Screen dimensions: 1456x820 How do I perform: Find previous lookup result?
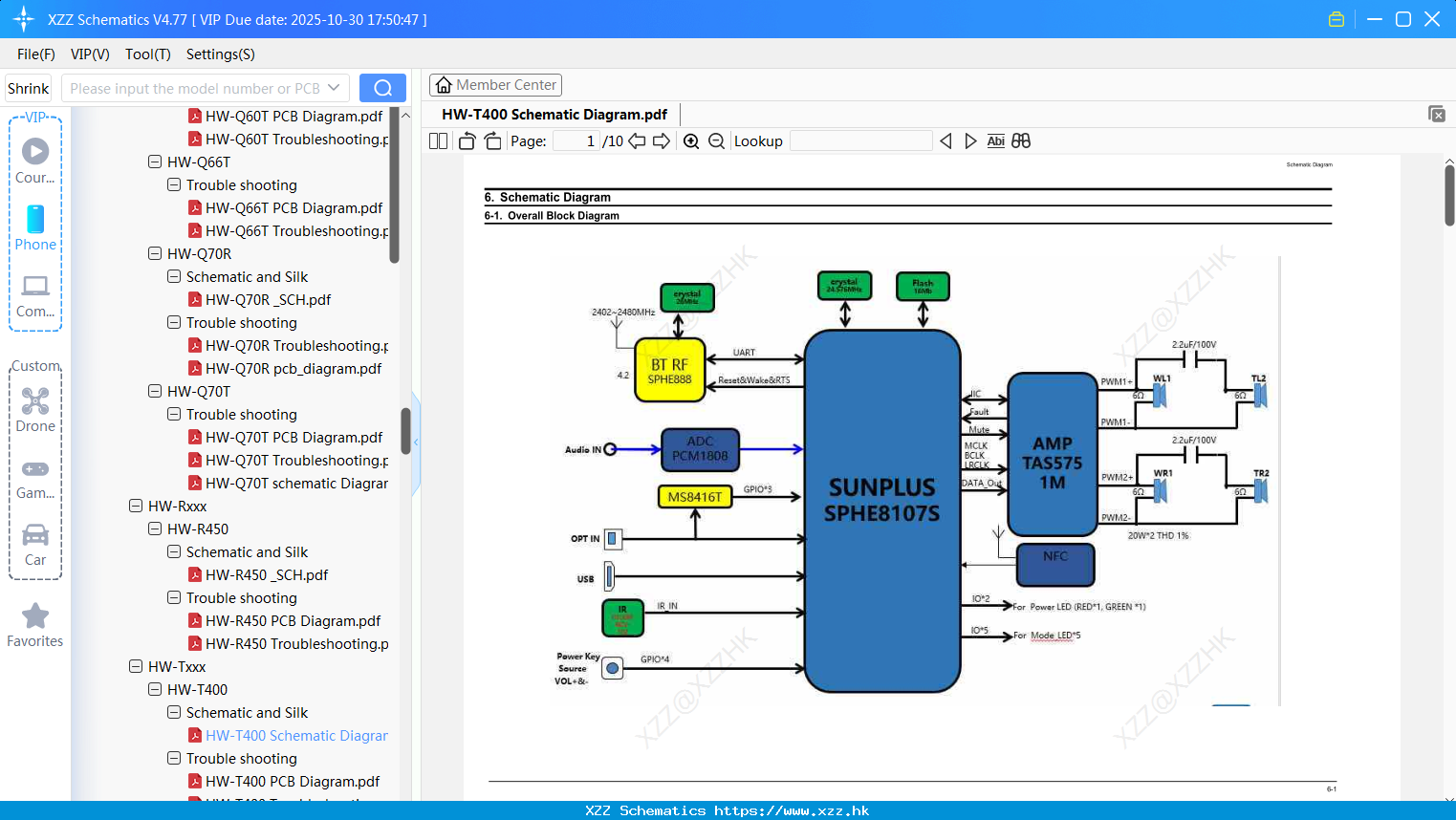[x=945, y=141]
